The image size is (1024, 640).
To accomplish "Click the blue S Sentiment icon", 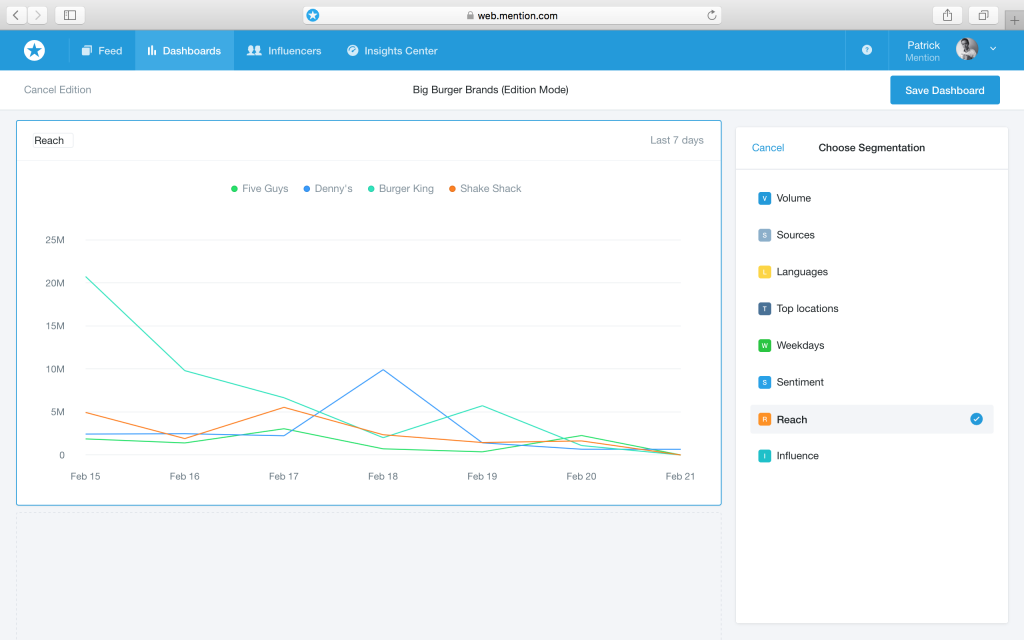I will click(x=764, y=382).
